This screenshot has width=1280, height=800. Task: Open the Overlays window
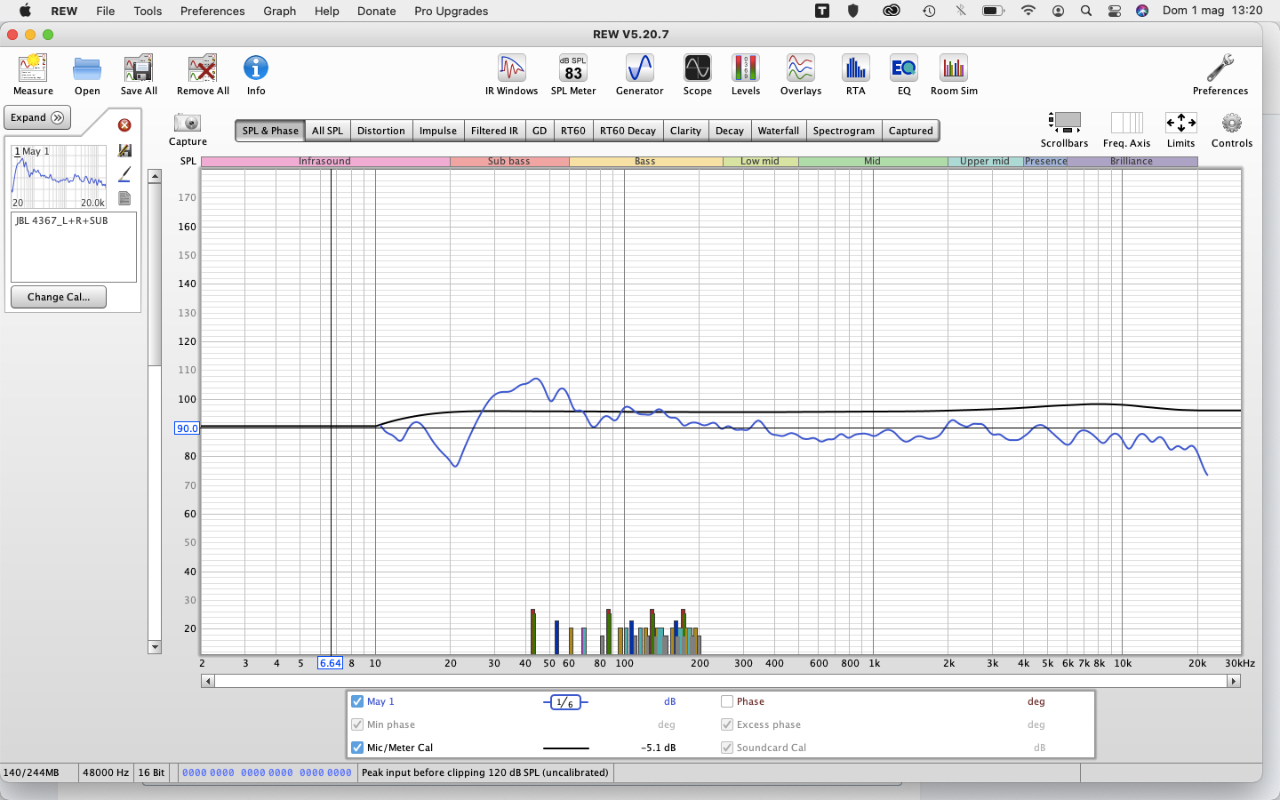coord(800,75)
